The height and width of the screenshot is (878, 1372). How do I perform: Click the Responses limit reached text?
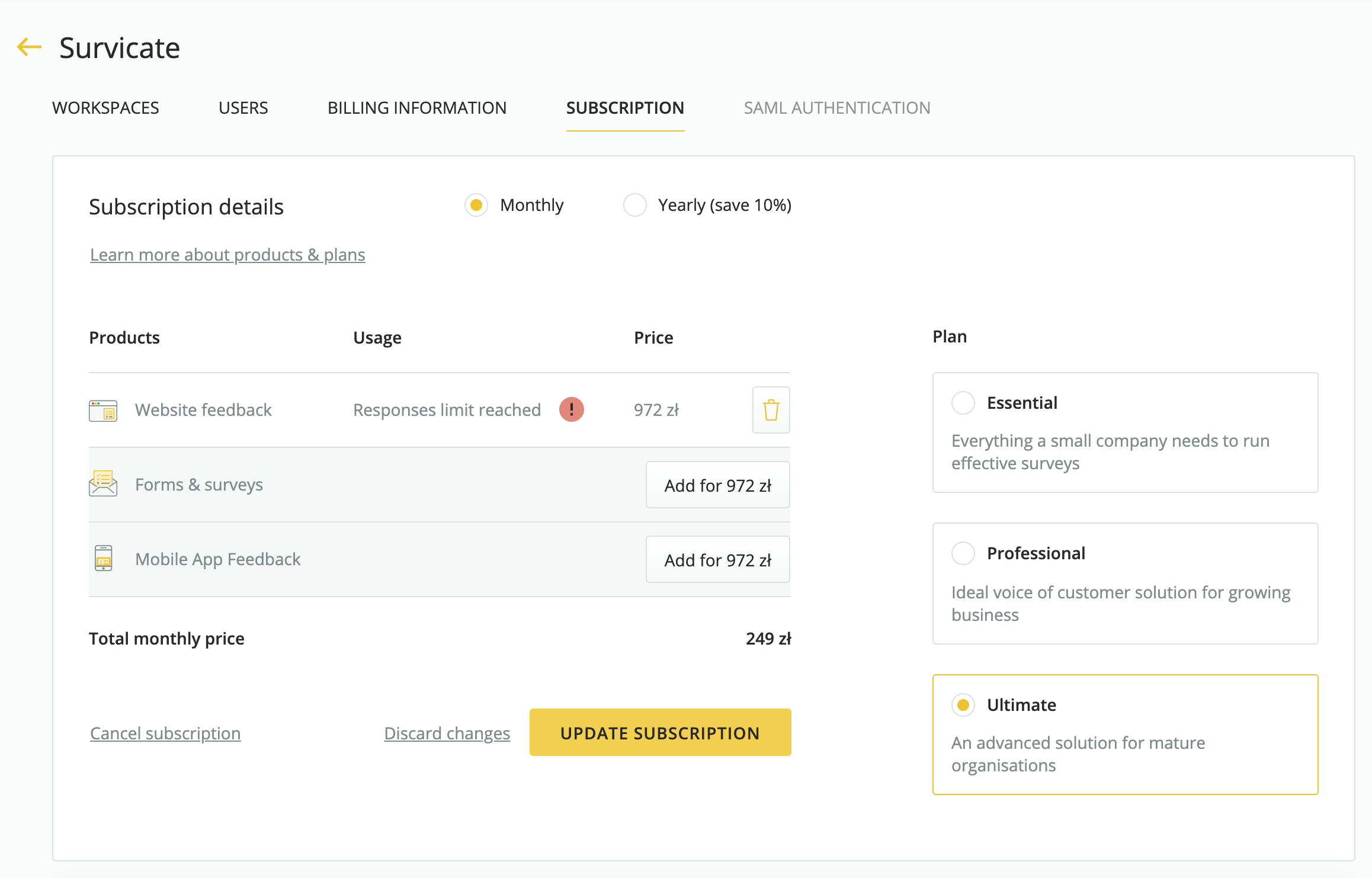(447, 410)
